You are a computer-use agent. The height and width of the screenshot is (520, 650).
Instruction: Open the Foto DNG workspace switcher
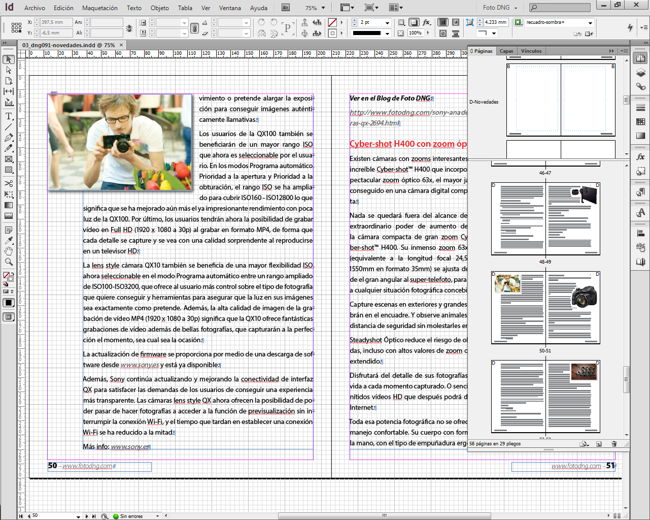coord(500,7)
